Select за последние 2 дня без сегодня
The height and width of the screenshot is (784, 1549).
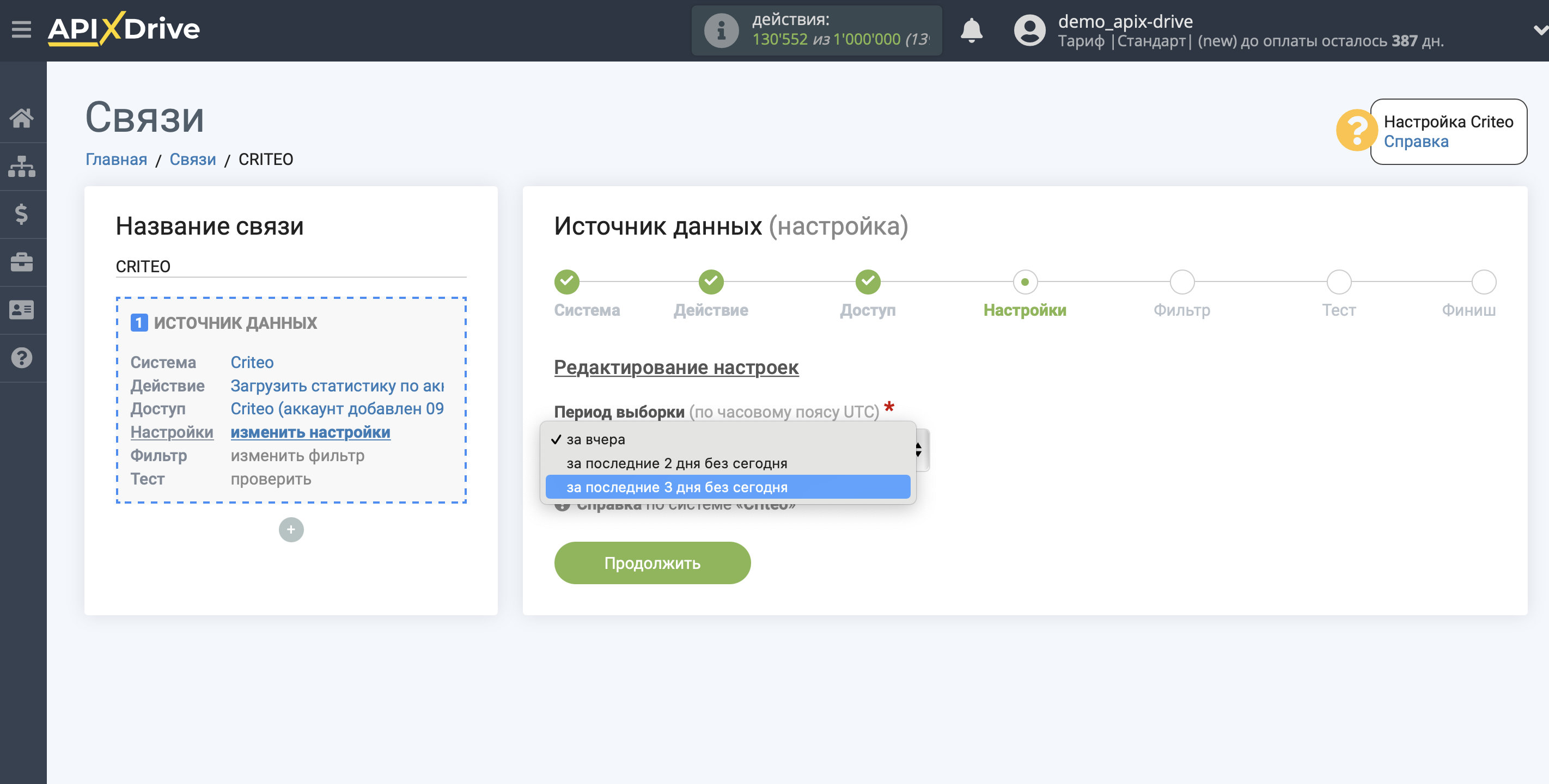tap(728, 463)
